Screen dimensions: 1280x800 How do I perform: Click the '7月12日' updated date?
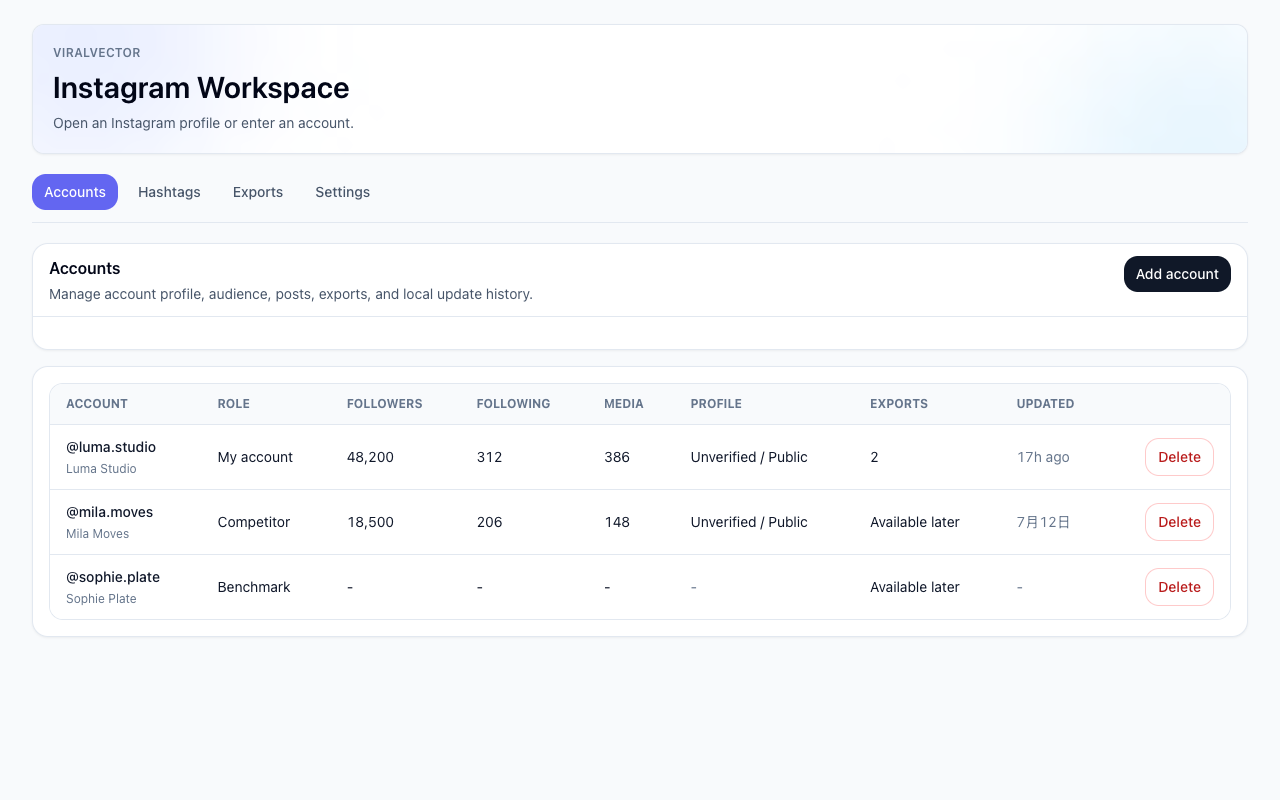[1043, 522]
